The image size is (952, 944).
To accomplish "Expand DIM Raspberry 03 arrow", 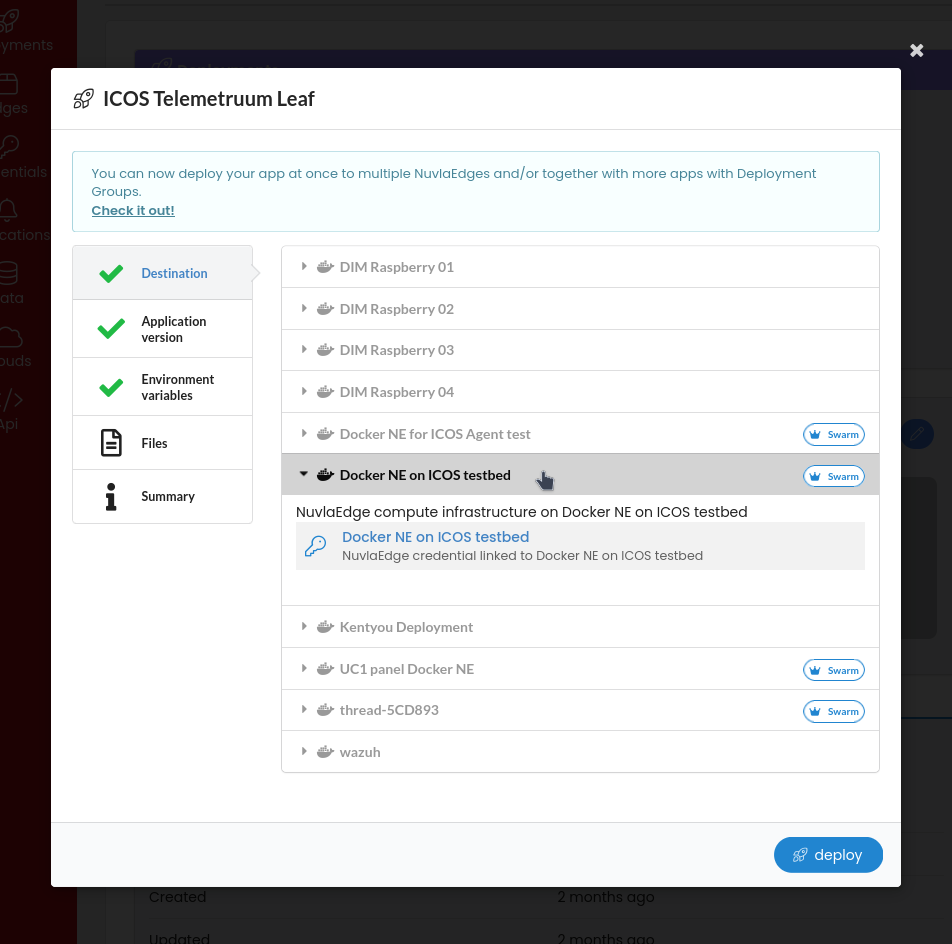I will pos(304,350).
